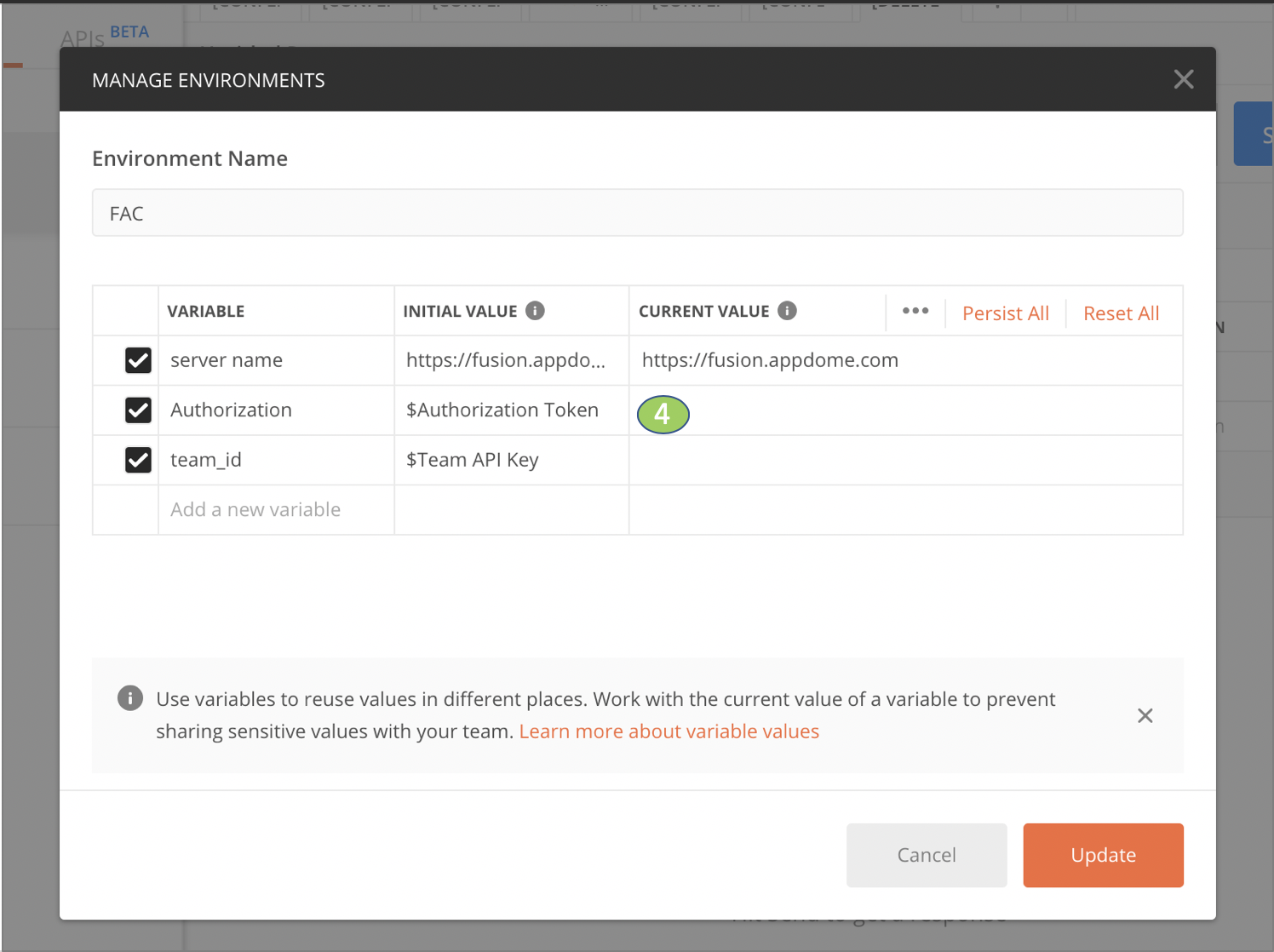Click the Update button
Viewport: 1274px width, 952px height.
tap(1103, 855)
